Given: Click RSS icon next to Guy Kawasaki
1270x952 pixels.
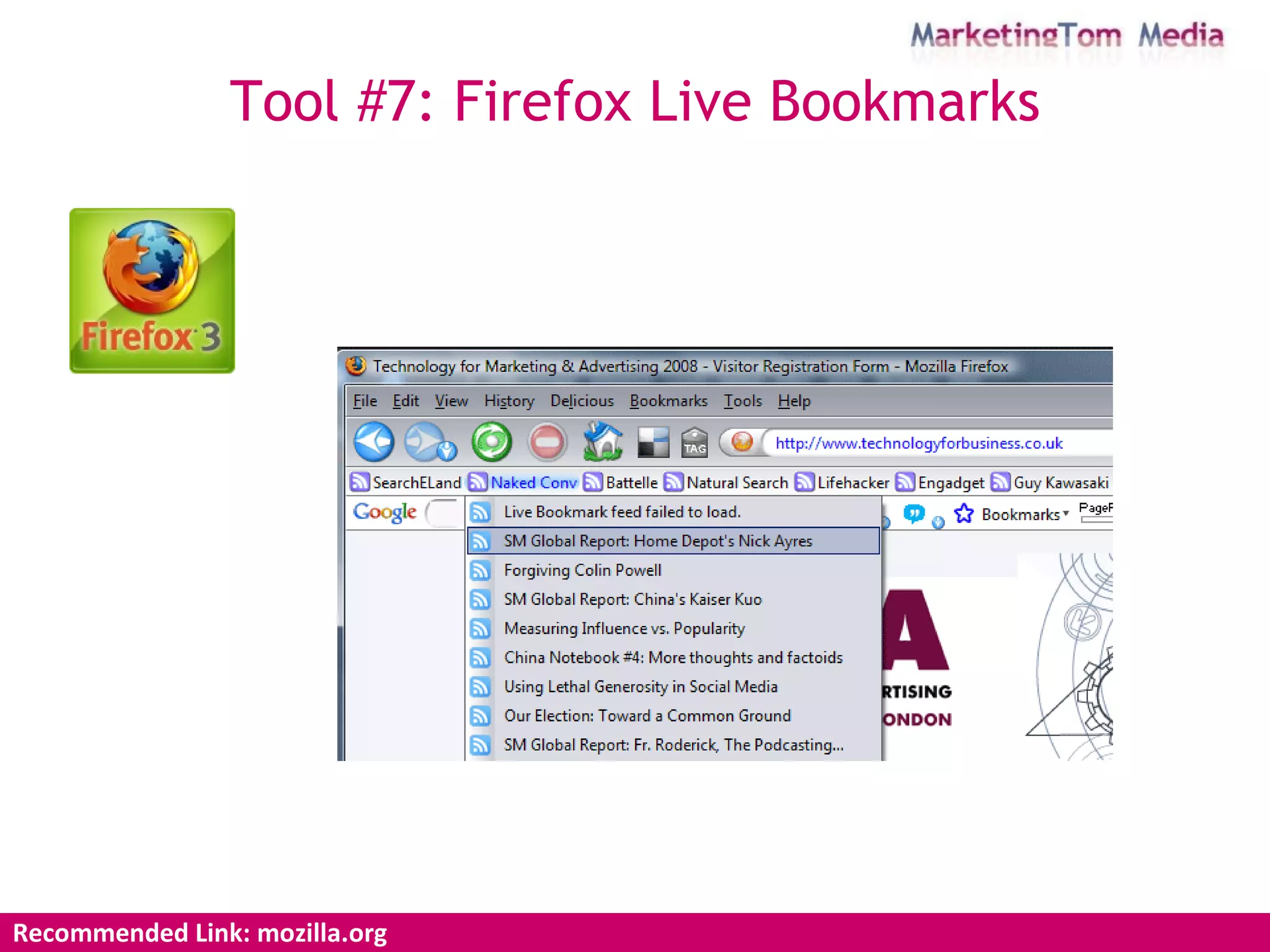Looking at the screenshot, I should coord(1001,482).
